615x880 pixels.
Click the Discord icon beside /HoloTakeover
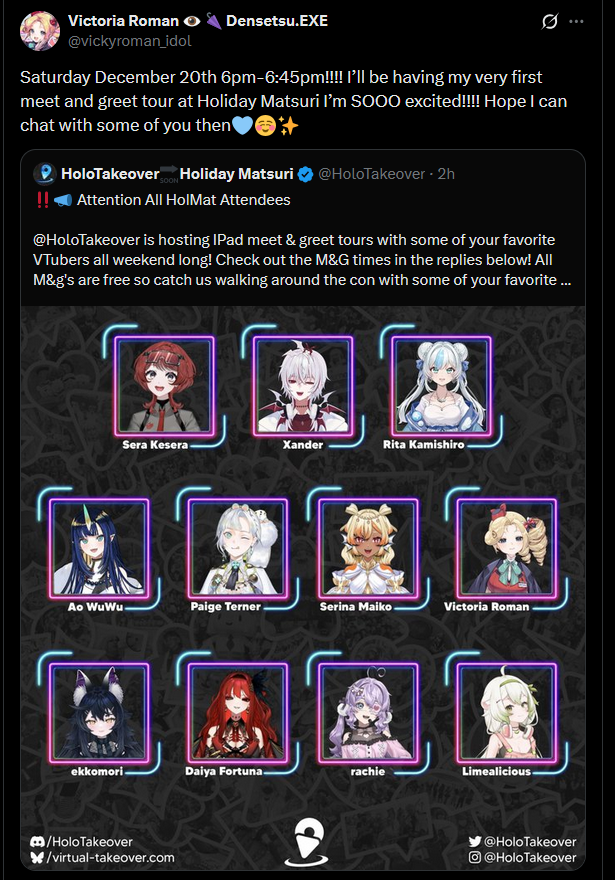tap(38, 841)
